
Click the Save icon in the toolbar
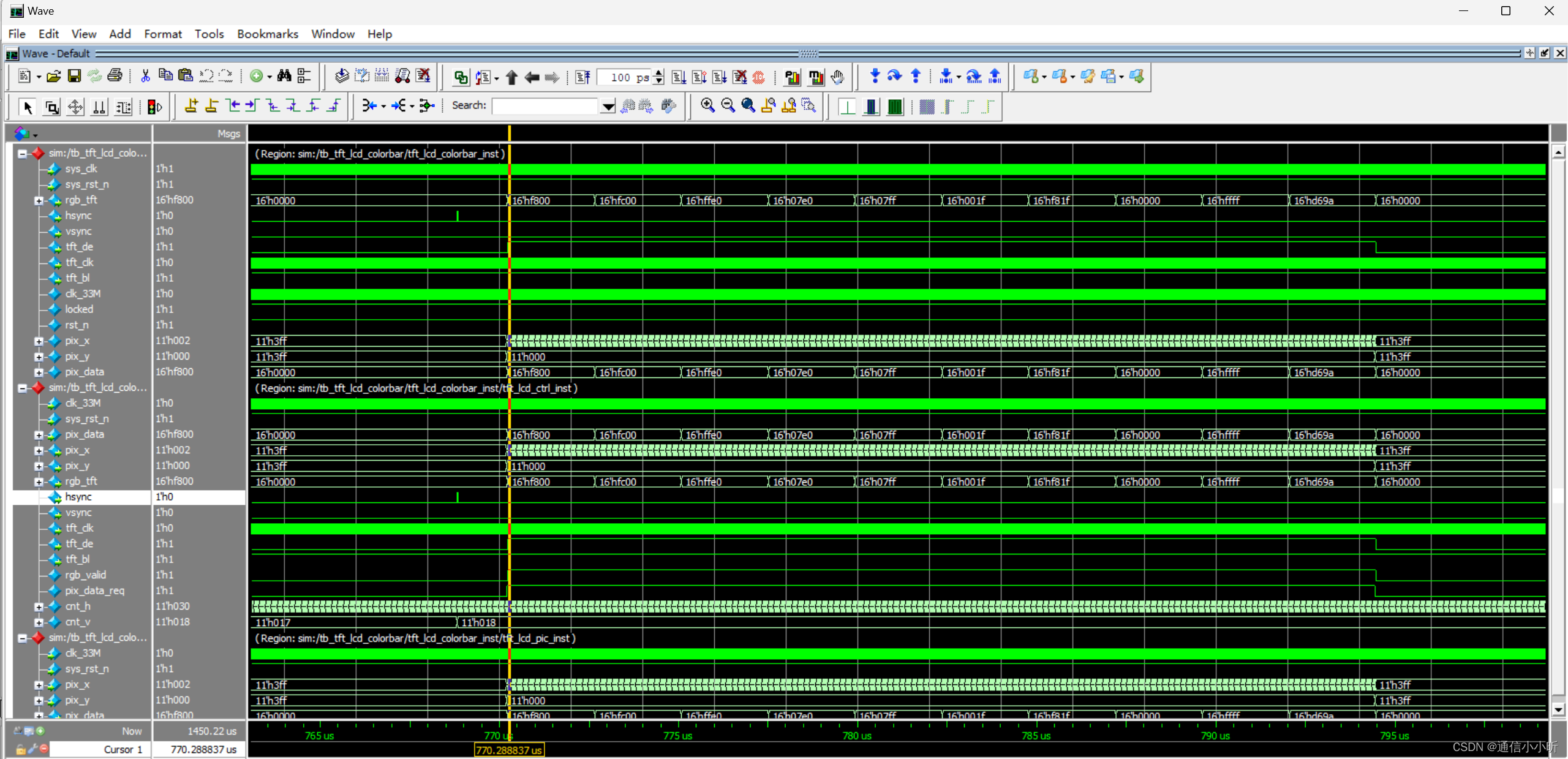click(74, 76)
